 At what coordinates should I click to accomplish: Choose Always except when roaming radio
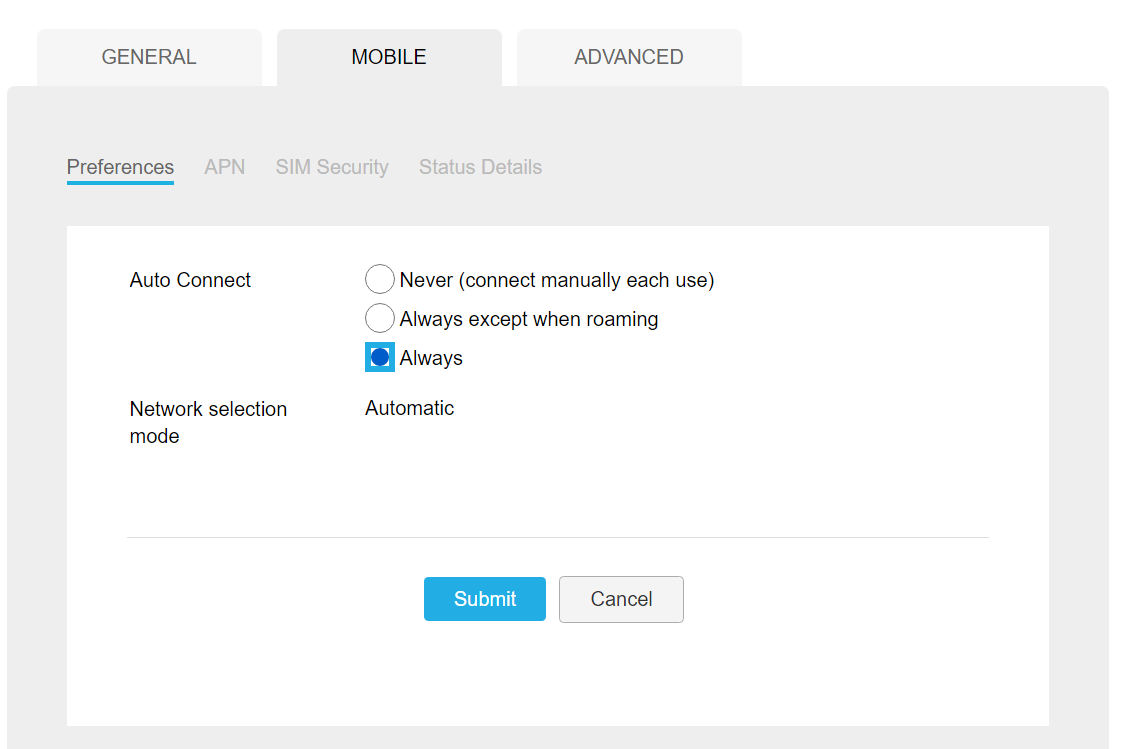click(380, 318)
